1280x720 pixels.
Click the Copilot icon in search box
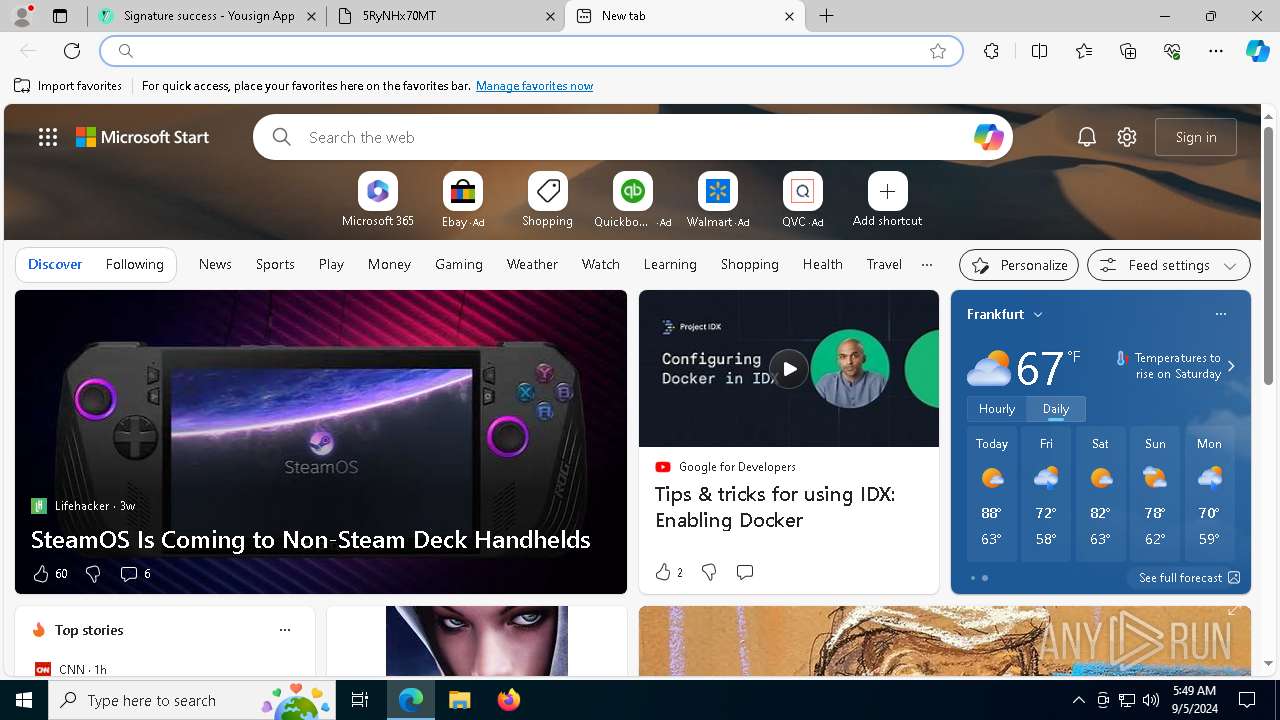click(x=988, y=137)
